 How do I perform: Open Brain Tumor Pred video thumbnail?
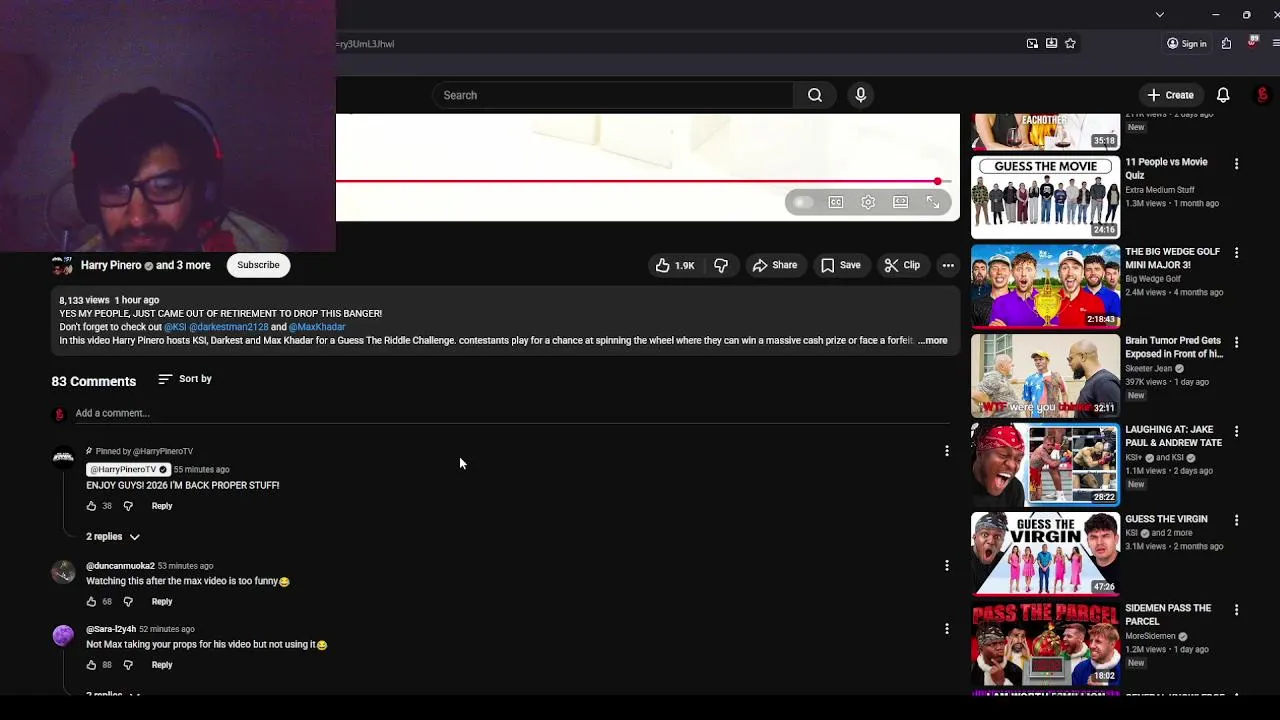pyautogui.click(x=1045, y=375)
